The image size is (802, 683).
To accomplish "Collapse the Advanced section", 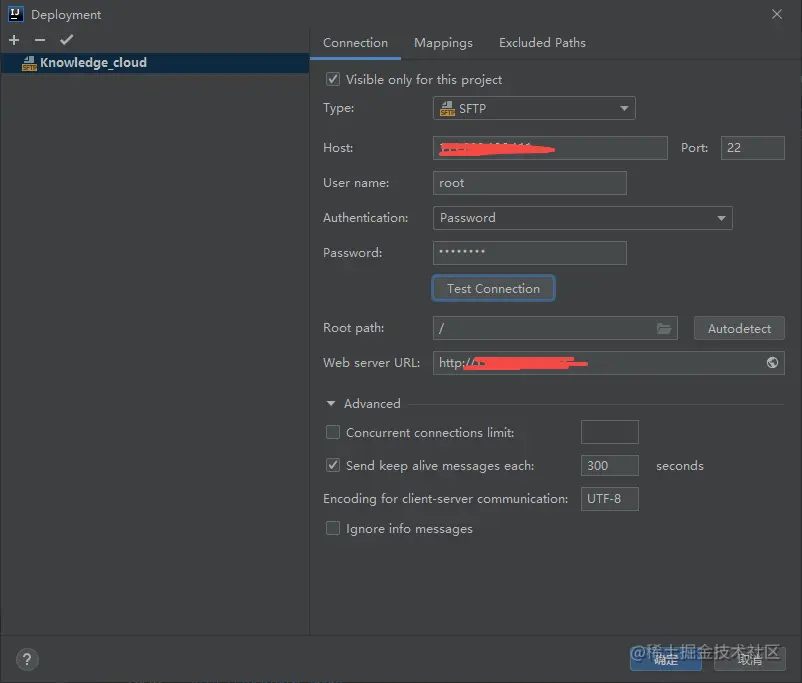I will pyautogui.click(x=331, y=404).
